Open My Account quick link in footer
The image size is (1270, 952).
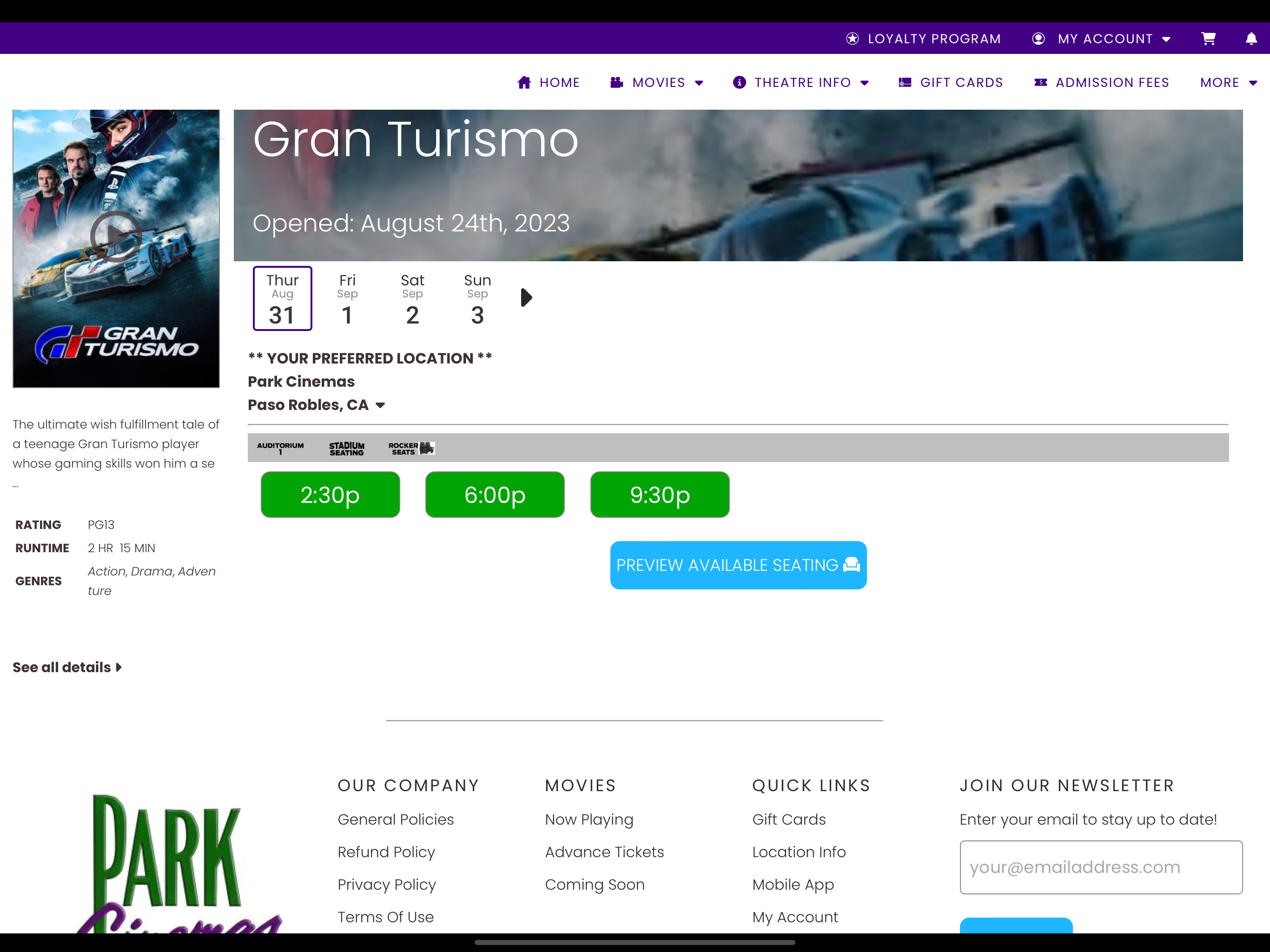(795, 917)
